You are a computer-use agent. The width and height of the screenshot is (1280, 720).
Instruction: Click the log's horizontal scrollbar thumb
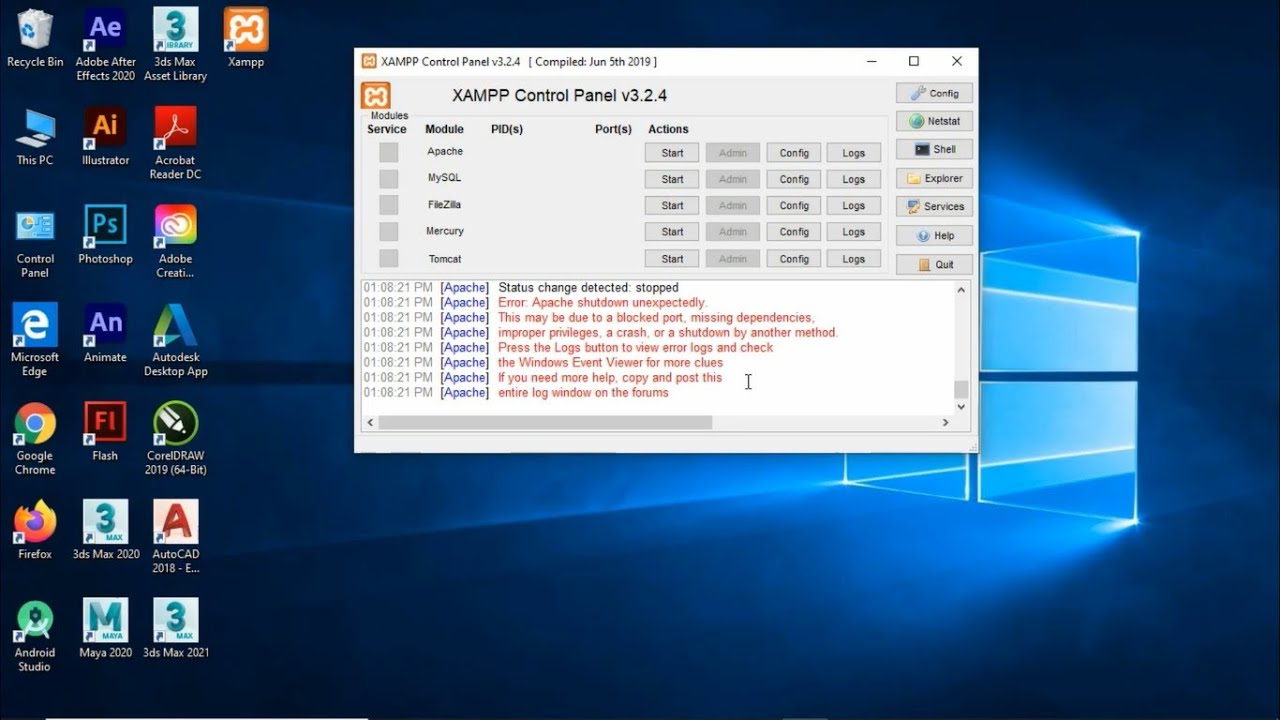545,423
